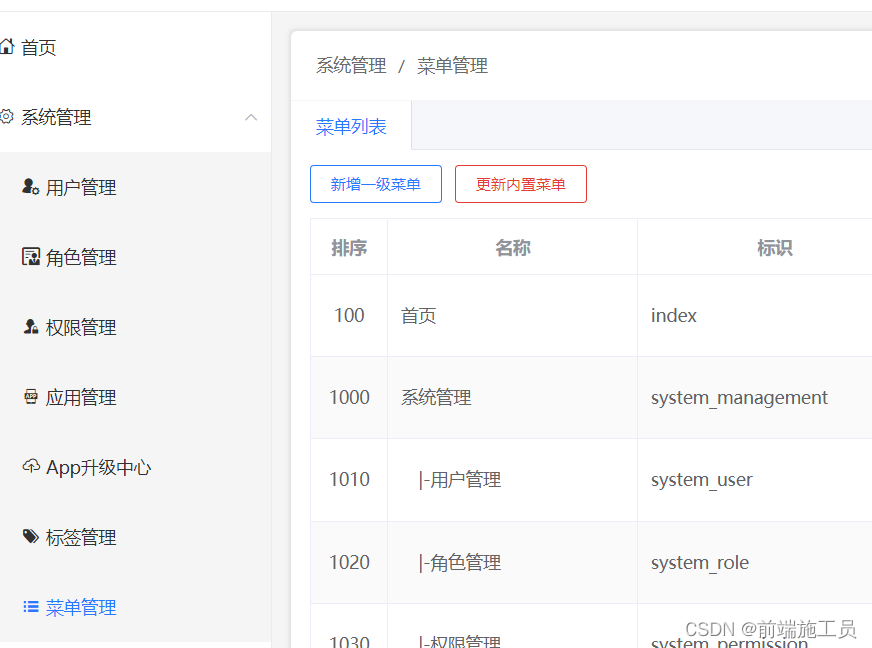Open 系统管理 in the breadcrumb
This screenshot has height=648, width=872.
pyautogui.click(x=349, y=65)
